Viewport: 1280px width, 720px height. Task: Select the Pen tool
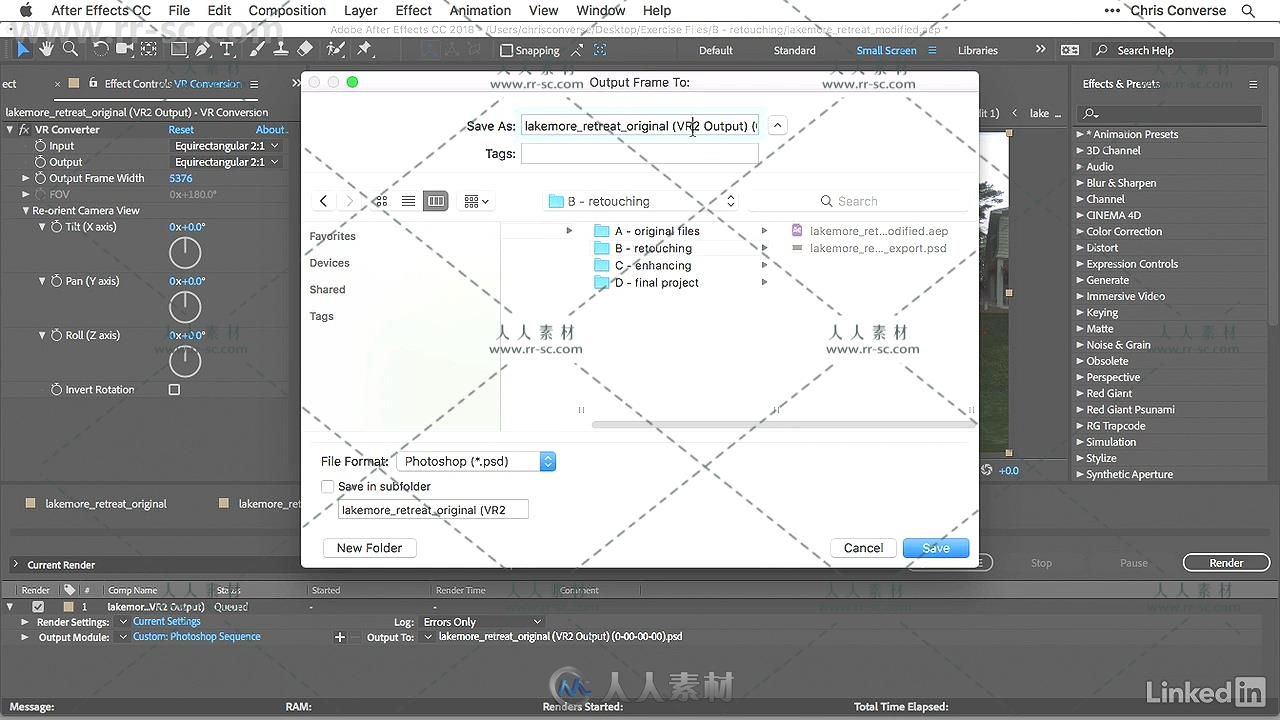203,49
